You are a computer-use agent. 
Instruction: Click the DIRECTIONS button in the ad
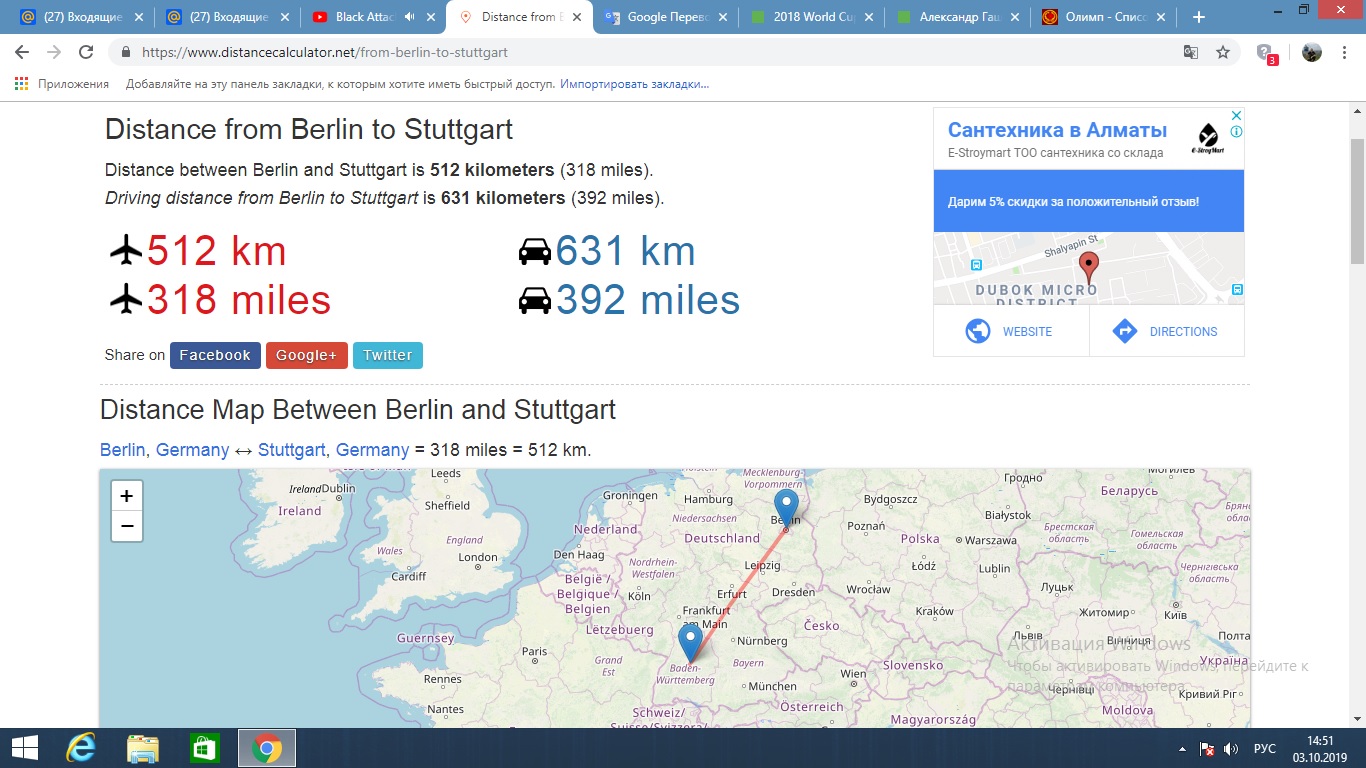pos(1167,331)
